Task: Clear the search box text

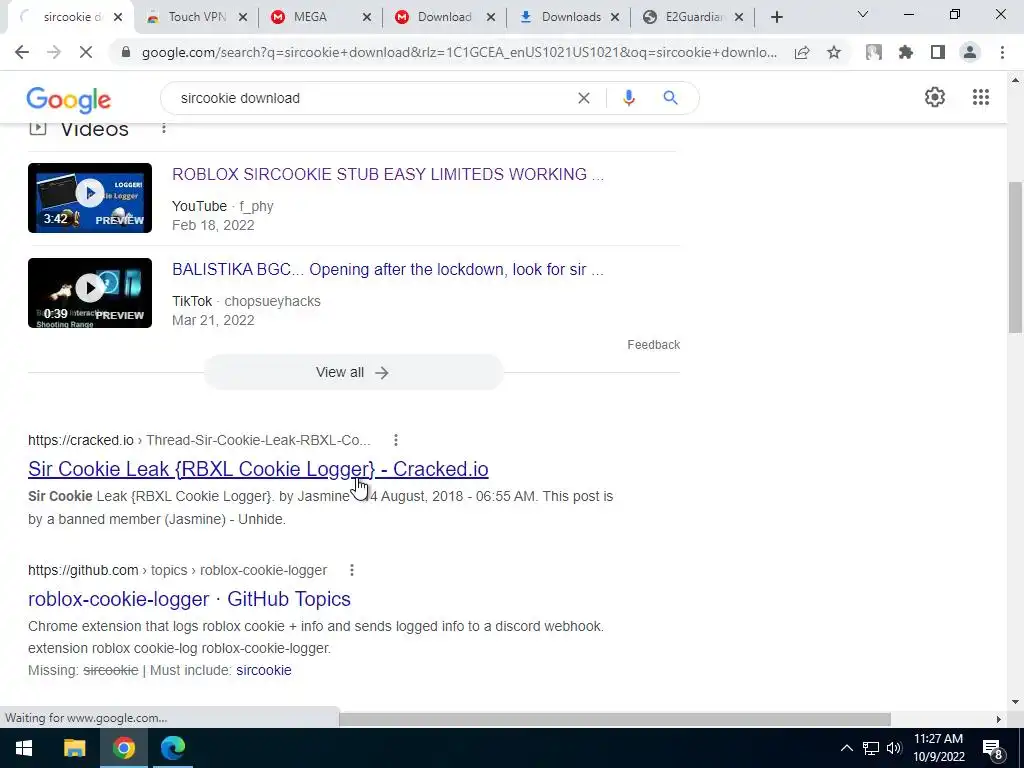Action: coord(584,98)
